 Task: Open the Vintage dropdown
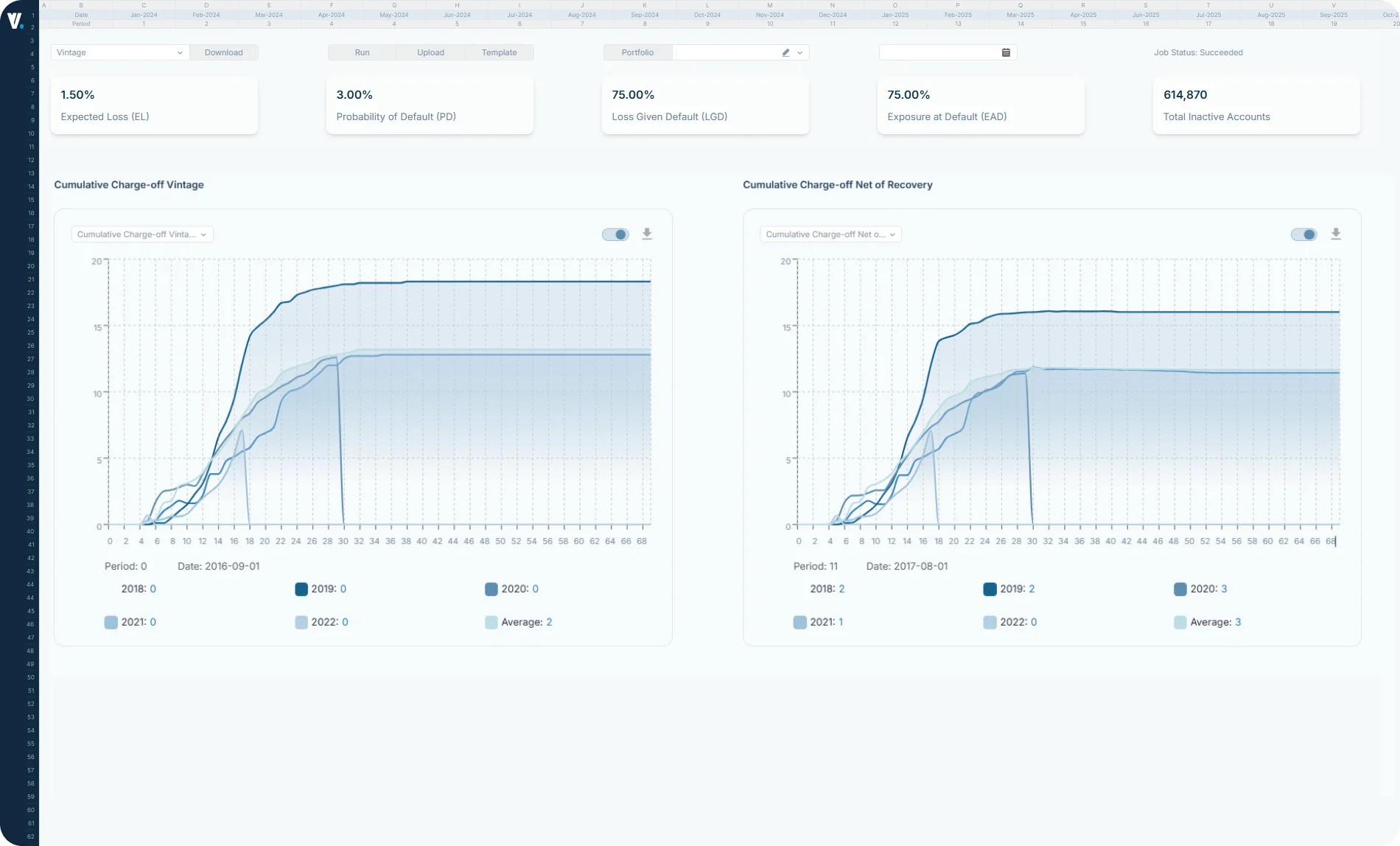coord(119,52)
